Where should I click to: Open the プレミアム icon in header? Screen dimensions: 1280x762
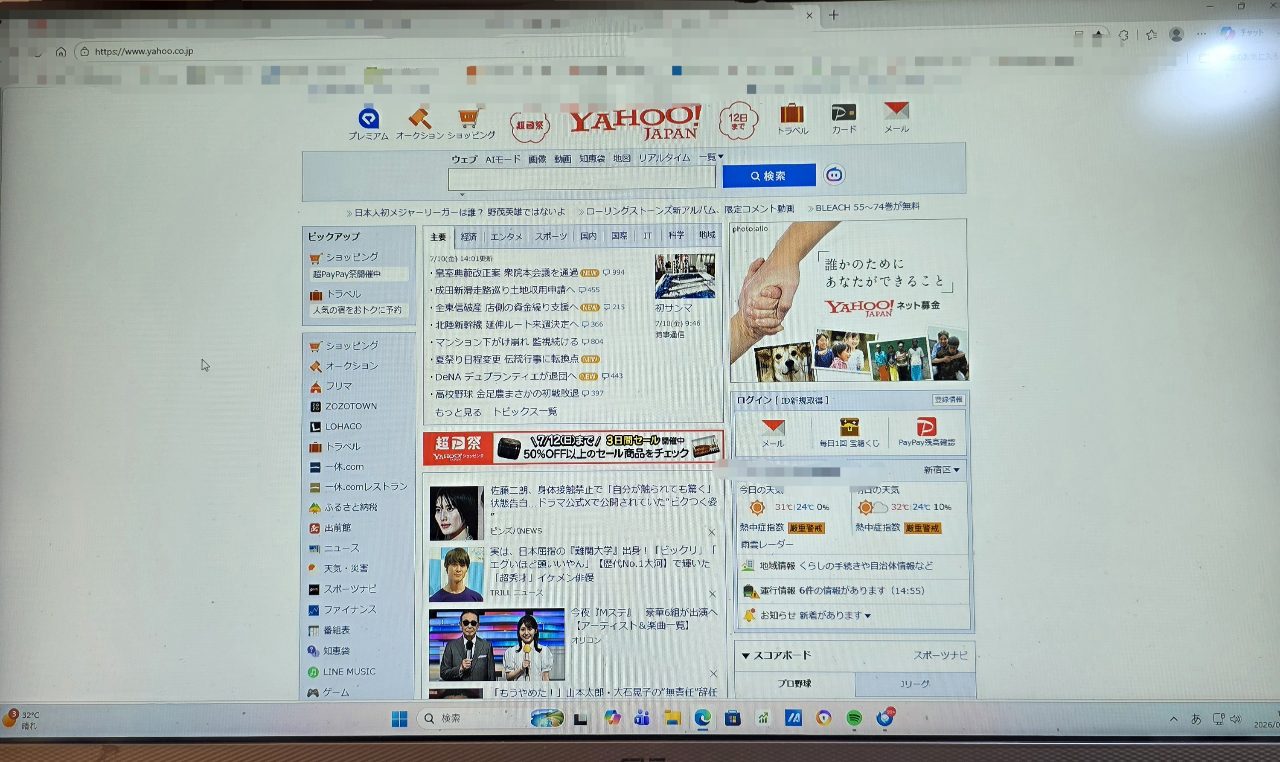click(x=368, y=118)
